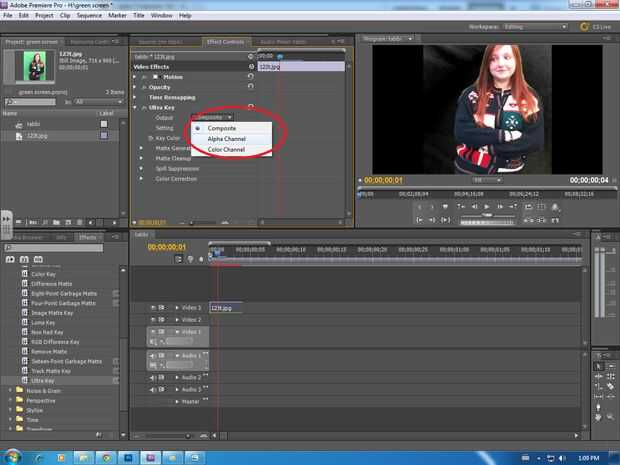Reset the Motion effect
This screenshot has height=465, width=620.
pyautogui.click(x=251, y=76)
